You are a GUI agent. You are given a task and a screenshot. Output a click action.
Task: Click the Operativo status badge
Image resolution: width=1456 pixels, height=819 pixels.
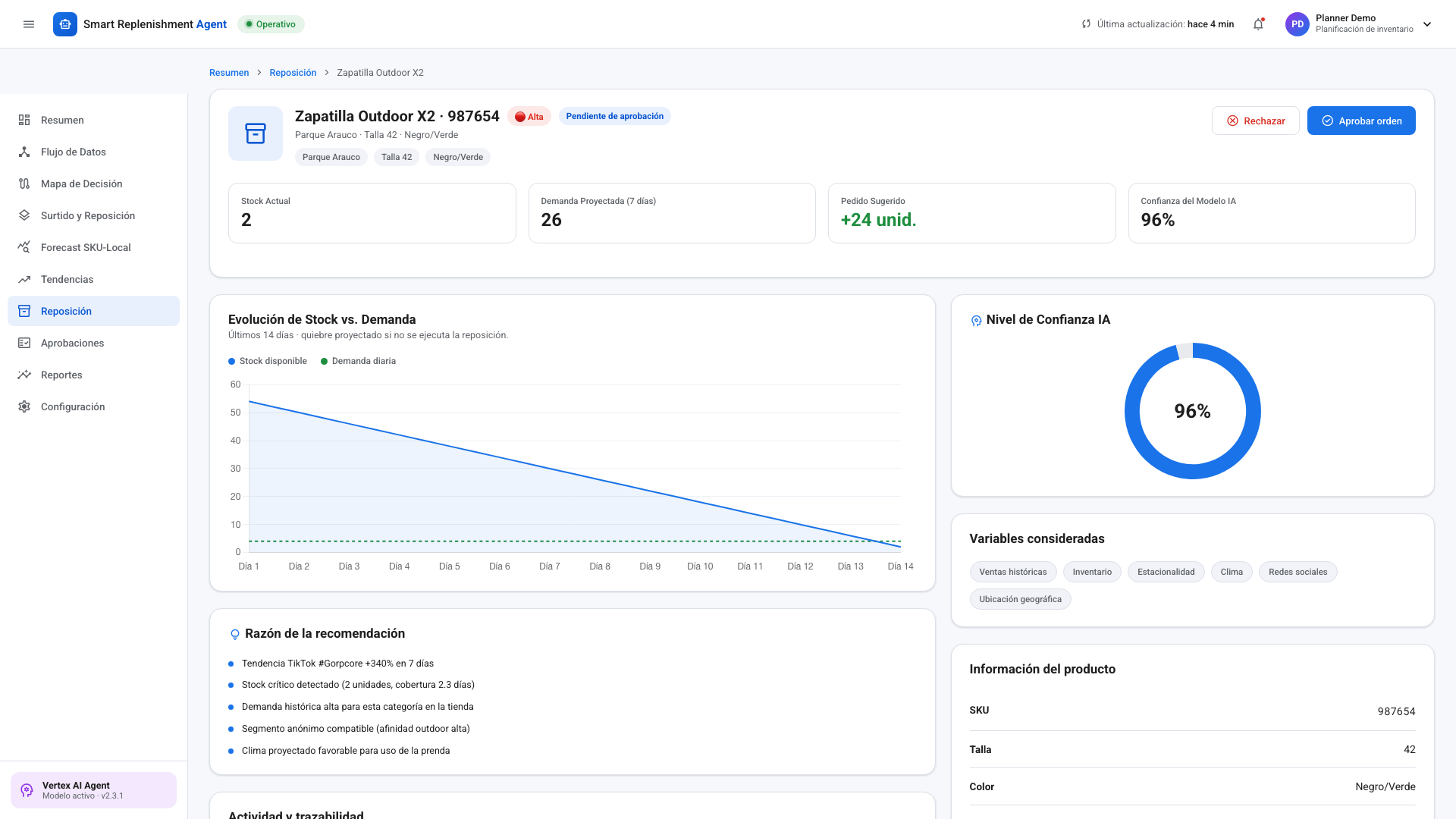[x=271, y=24]
